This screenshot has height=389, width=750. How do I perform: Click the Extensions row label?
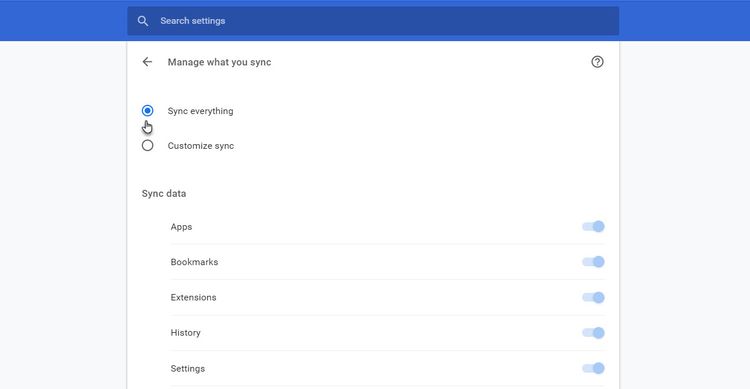point(193,298)
